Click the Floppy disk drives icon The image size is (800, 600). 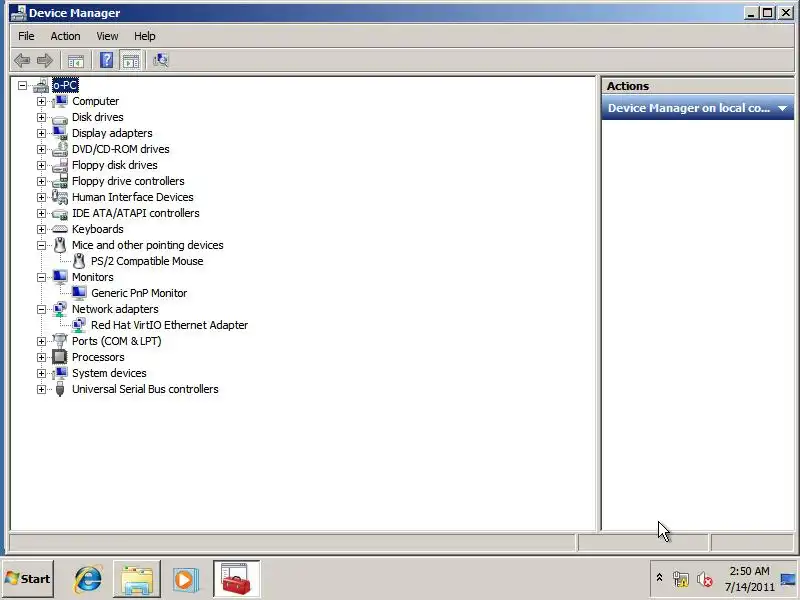pos(60,165)
